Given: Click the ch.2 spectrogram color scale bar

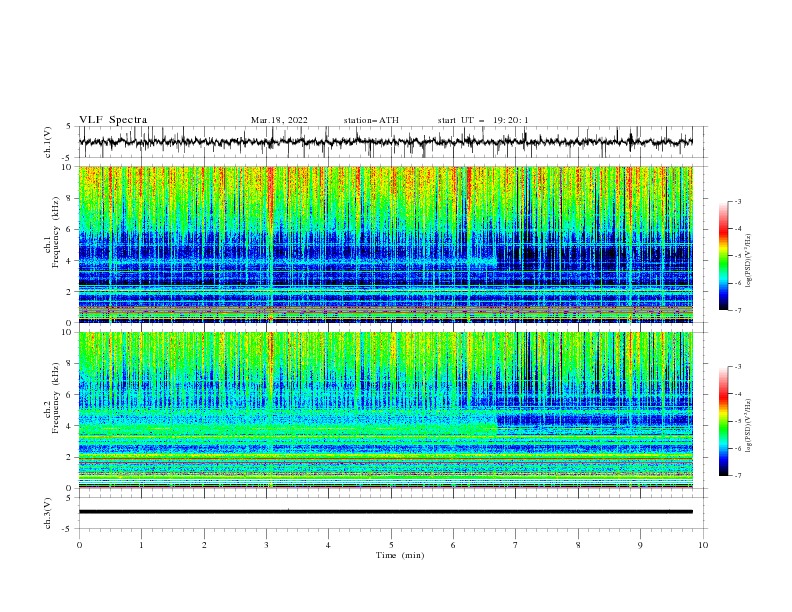Looking at the screenshot, I should (724, 421).
